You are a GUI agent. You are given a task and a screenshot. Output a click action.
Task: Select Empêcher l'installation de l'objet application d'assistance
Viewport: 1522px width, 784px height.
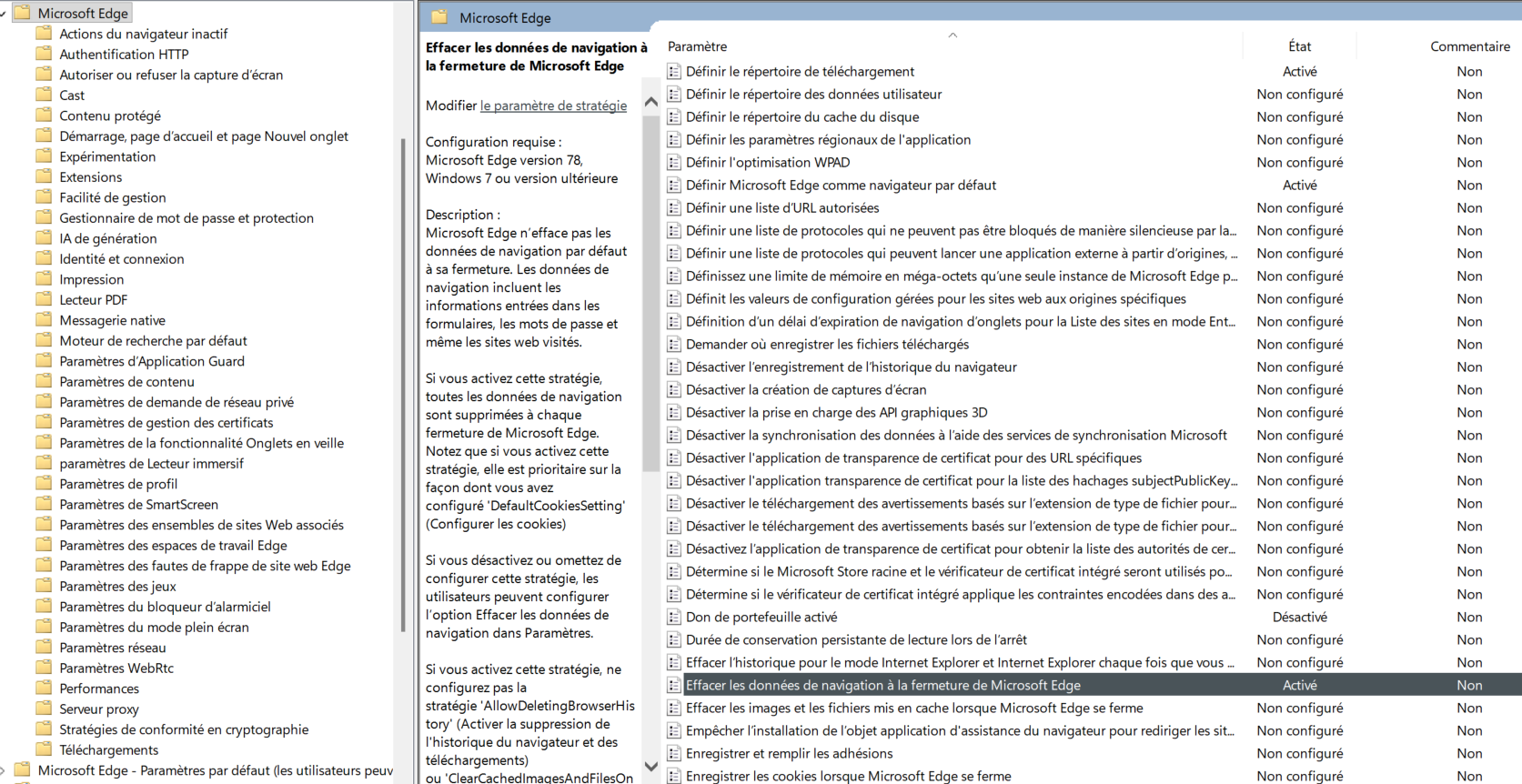tap(960, 730)
